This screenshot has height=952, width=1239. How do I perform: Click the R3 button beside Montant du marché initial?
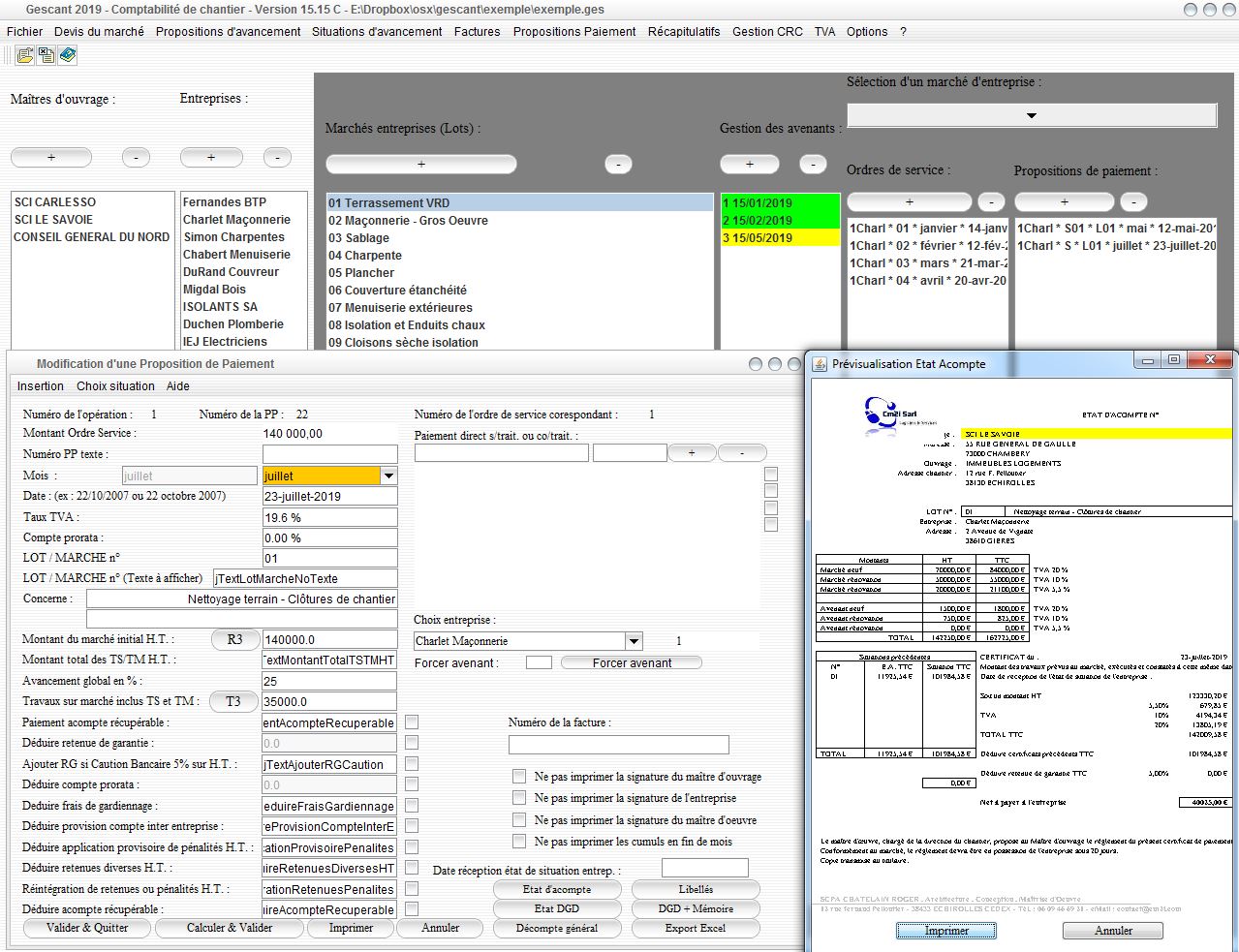pos(234,639)
